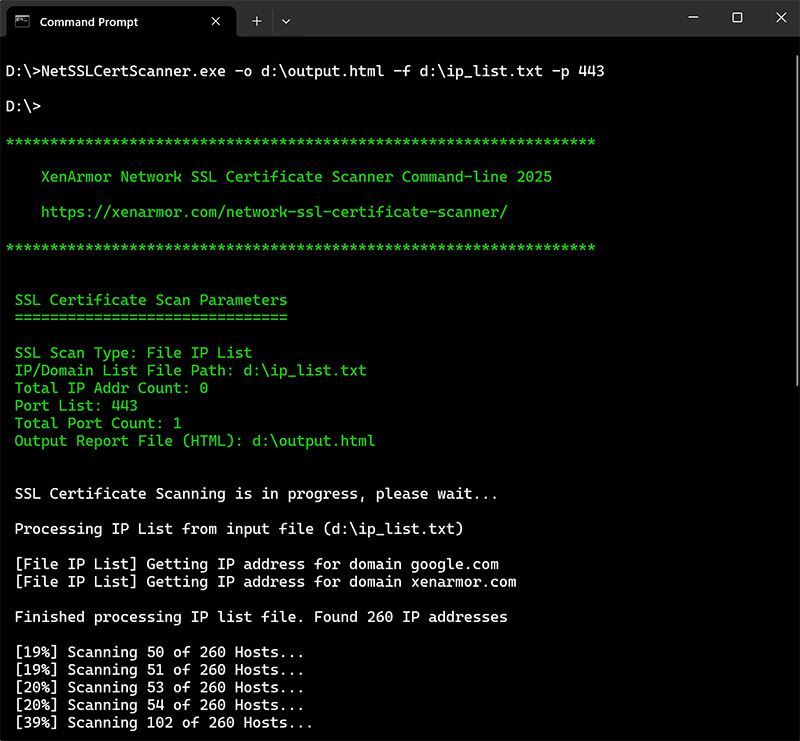Maximize the terminal window

(737, 17)
